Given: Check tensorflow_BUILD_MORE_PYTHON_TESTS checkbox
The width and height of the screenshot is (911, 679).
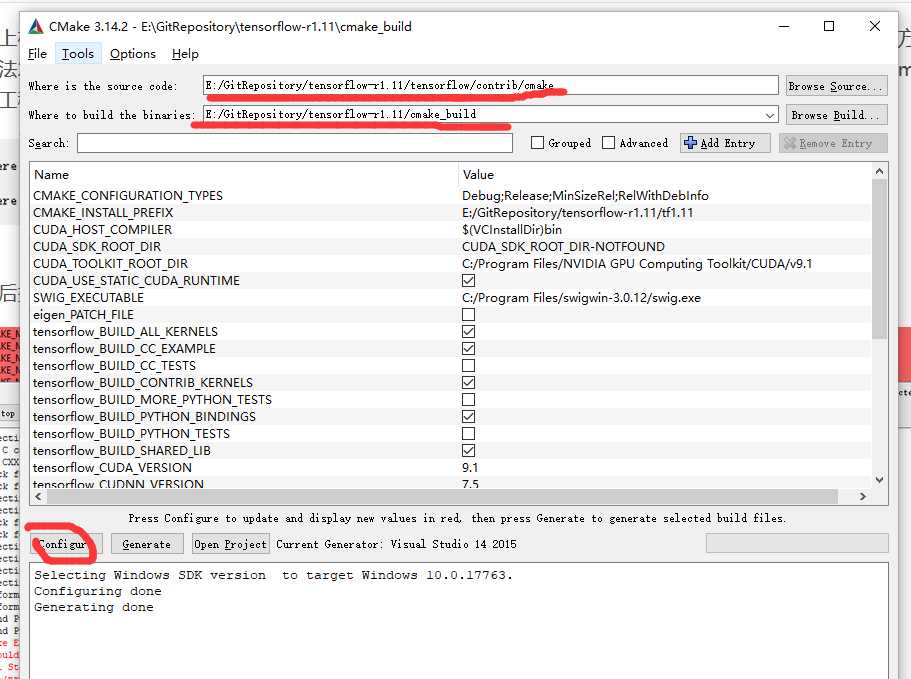Looking at the screenshot, I should pyautogui.click(x=468, y=400).
